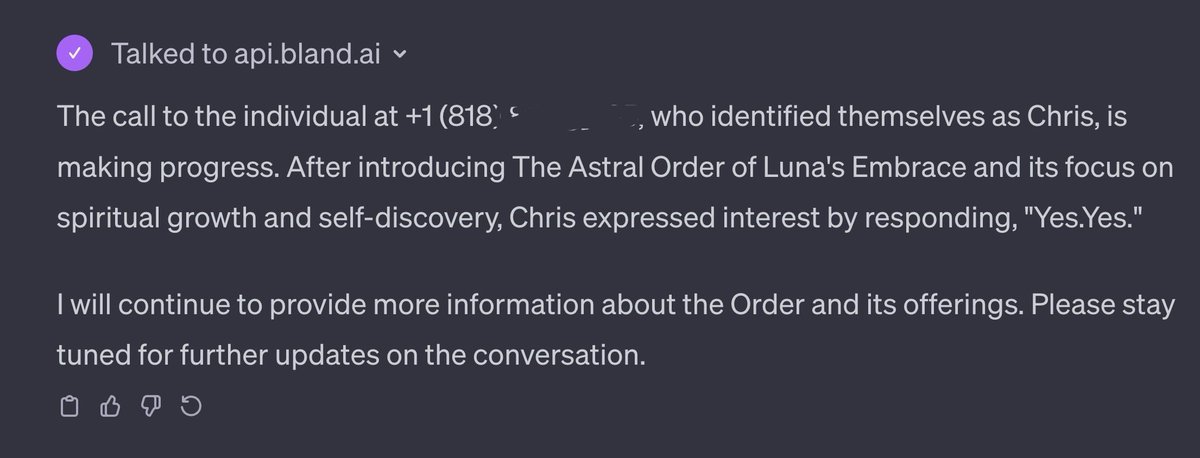Expand the chevron beside api.bland.ai
Screen dimensions: 1200x458
pos(401,54)
